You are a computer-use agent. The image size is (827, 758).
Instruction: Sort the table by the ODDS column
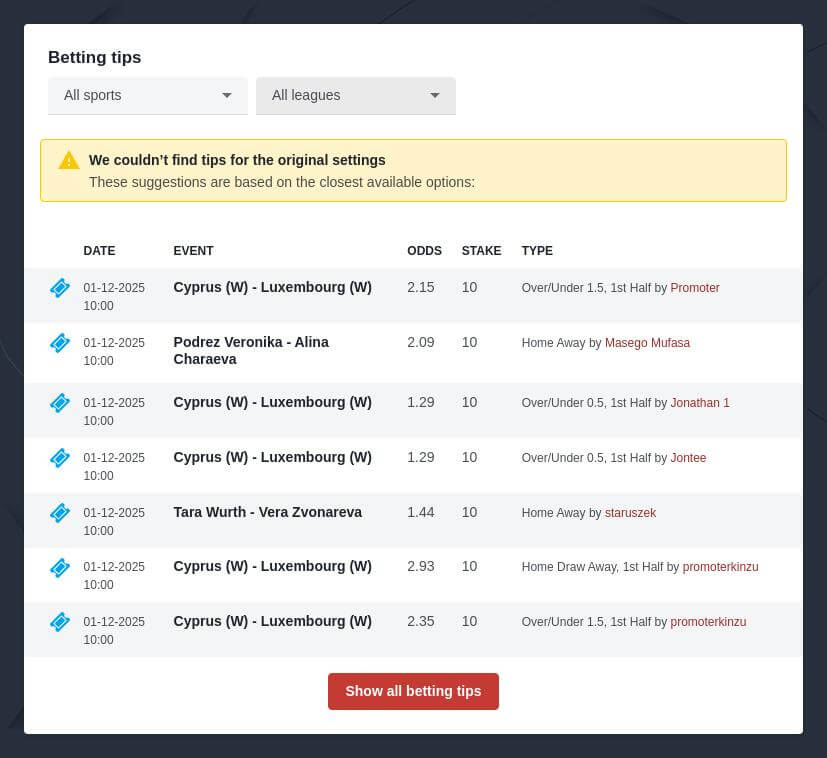[424, 251]
